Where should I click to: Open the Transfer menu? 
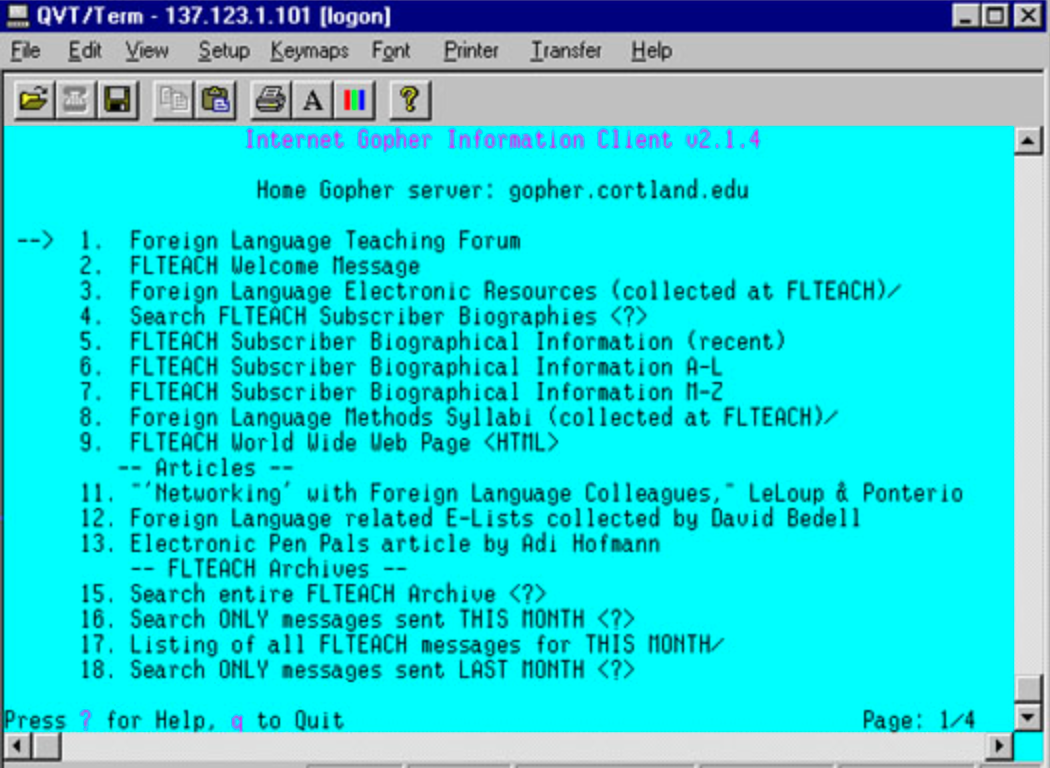[567, 51]
